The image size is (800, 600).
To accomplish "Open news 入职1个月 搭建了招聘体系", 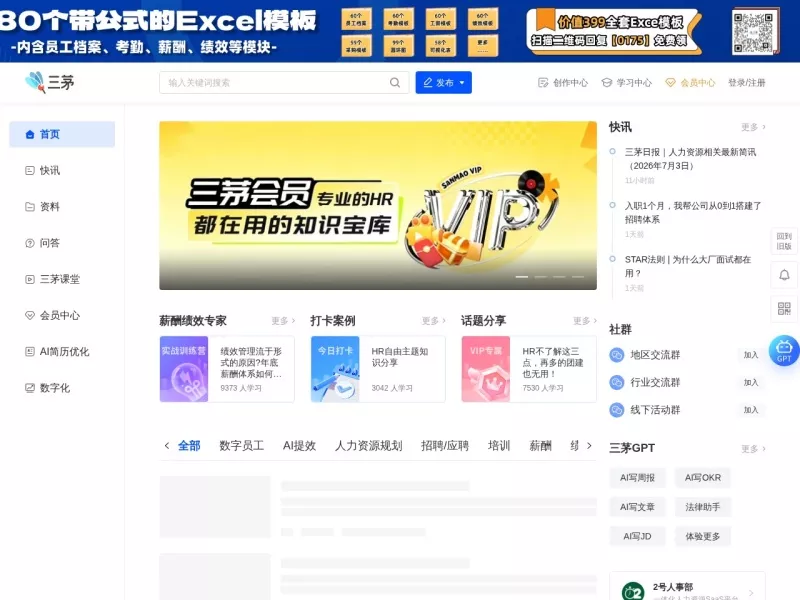I will [693, 212].
